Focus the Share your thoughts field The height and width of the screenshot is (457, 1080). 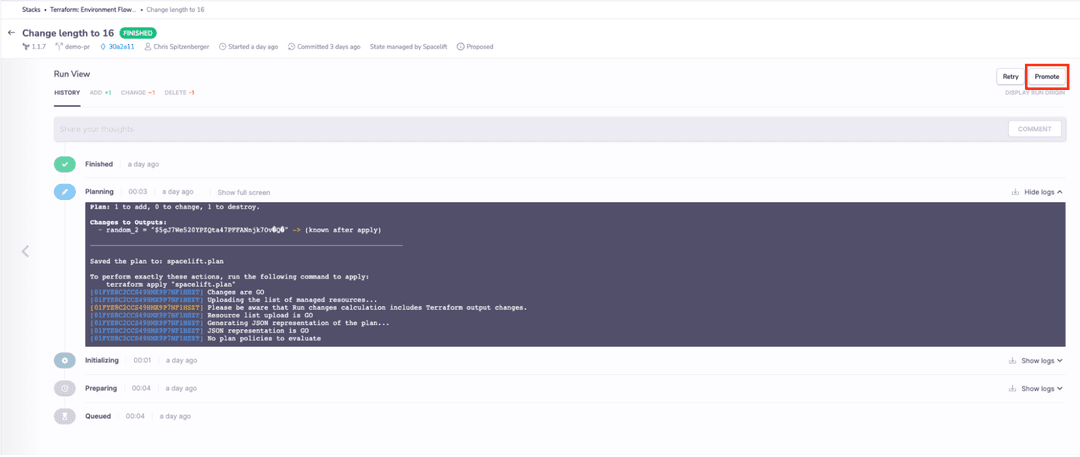(x=529, y=129)
